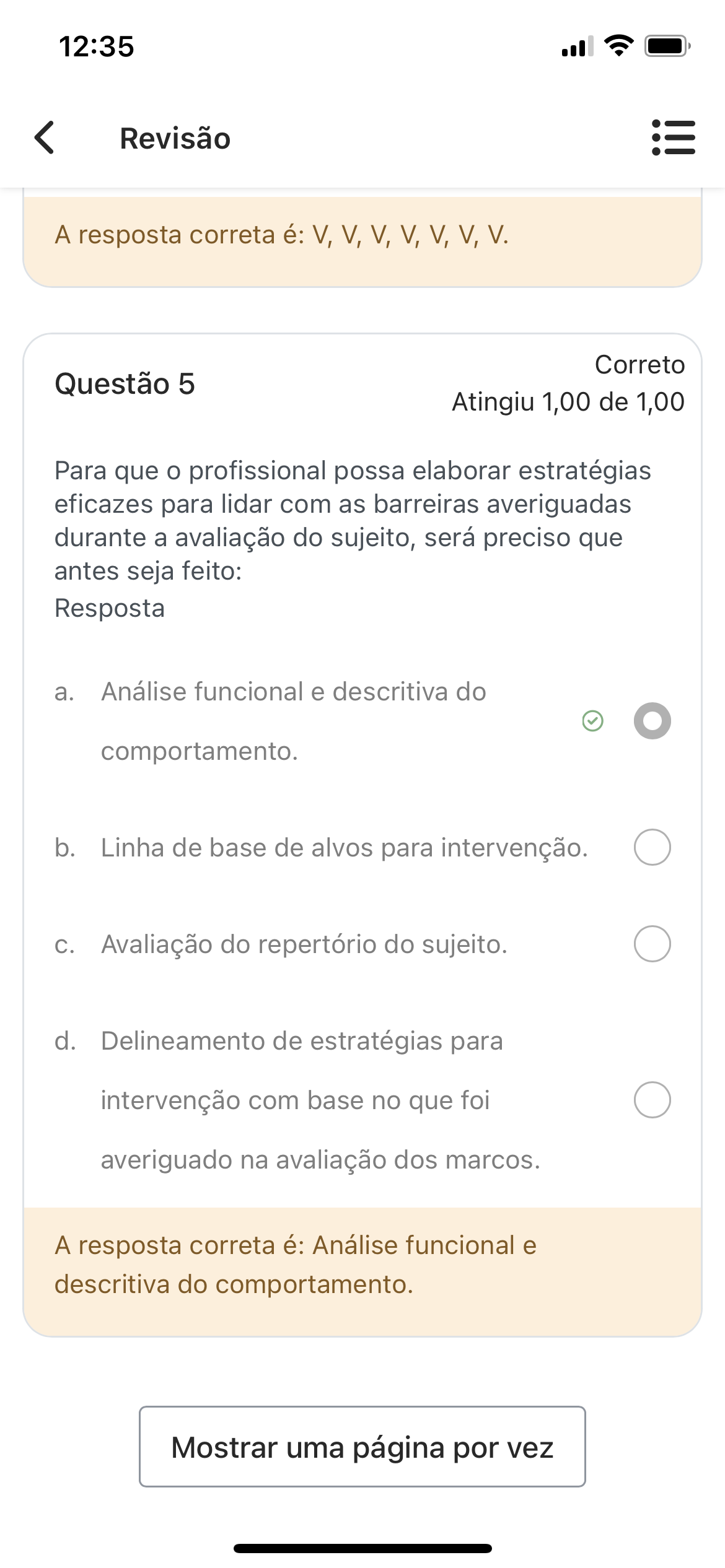Select radio button for option a
Screen dimensions: 725x1568
652,721
